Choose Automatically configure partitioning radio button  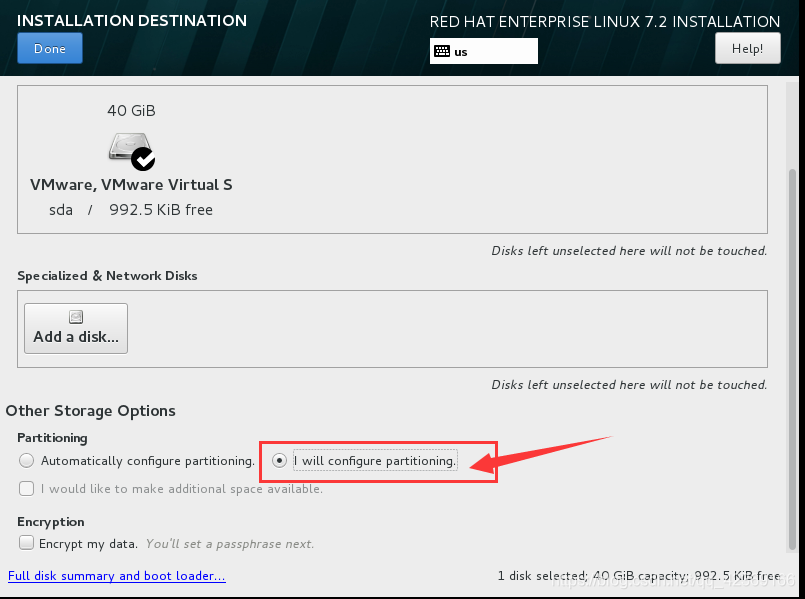26,460
